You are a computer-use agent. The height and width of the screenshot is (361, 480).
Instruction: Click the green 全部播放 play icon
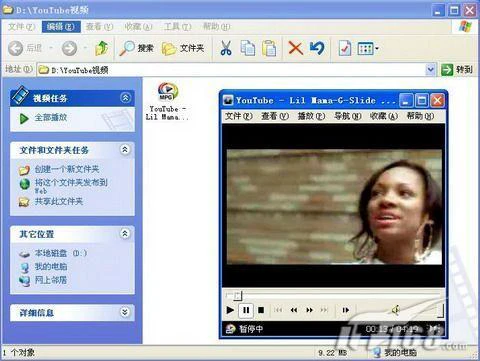(24, 118)
